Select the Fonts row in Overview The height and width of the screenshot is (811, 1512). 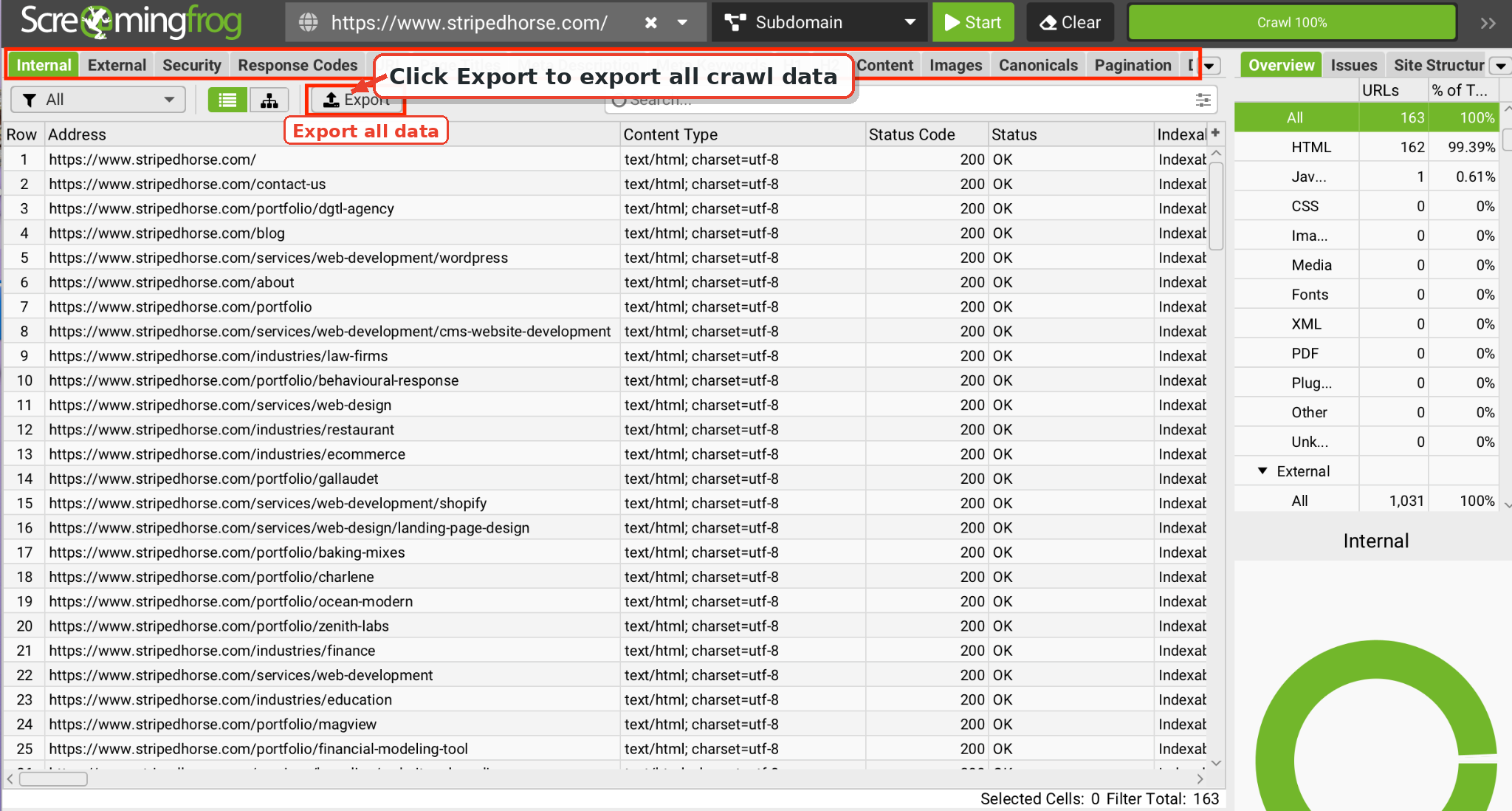[1367, 295]
